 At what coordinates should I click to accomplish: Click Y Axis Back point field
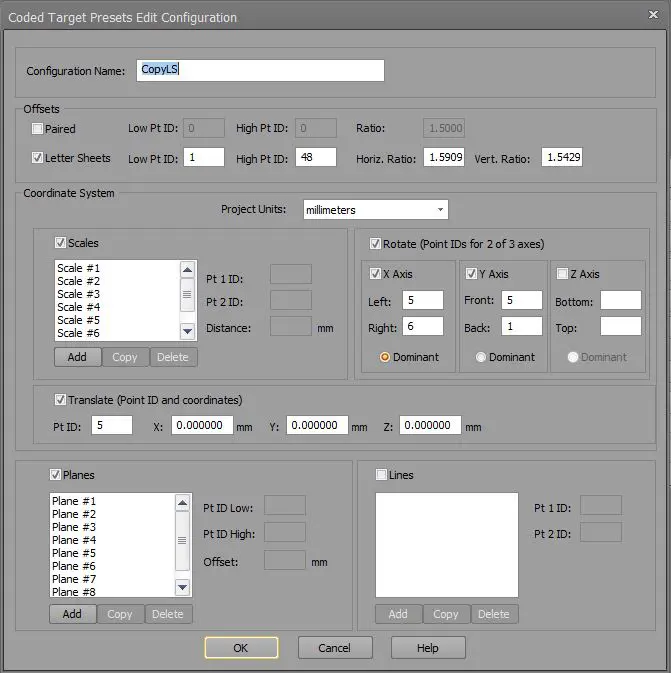(x=522, y=326)
